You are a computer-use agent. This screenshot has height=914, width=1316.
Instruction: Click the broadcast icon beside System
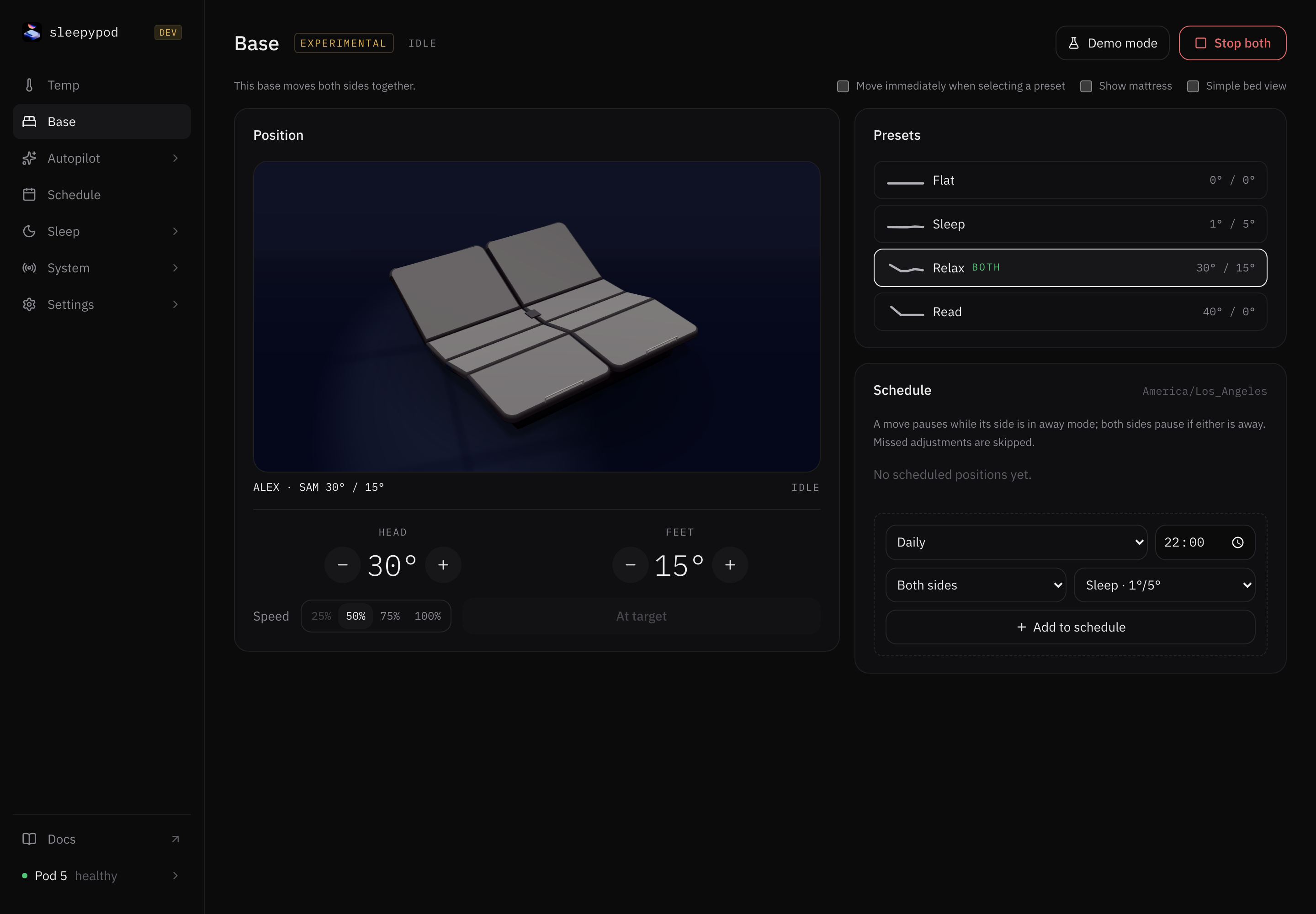[29, 268]
